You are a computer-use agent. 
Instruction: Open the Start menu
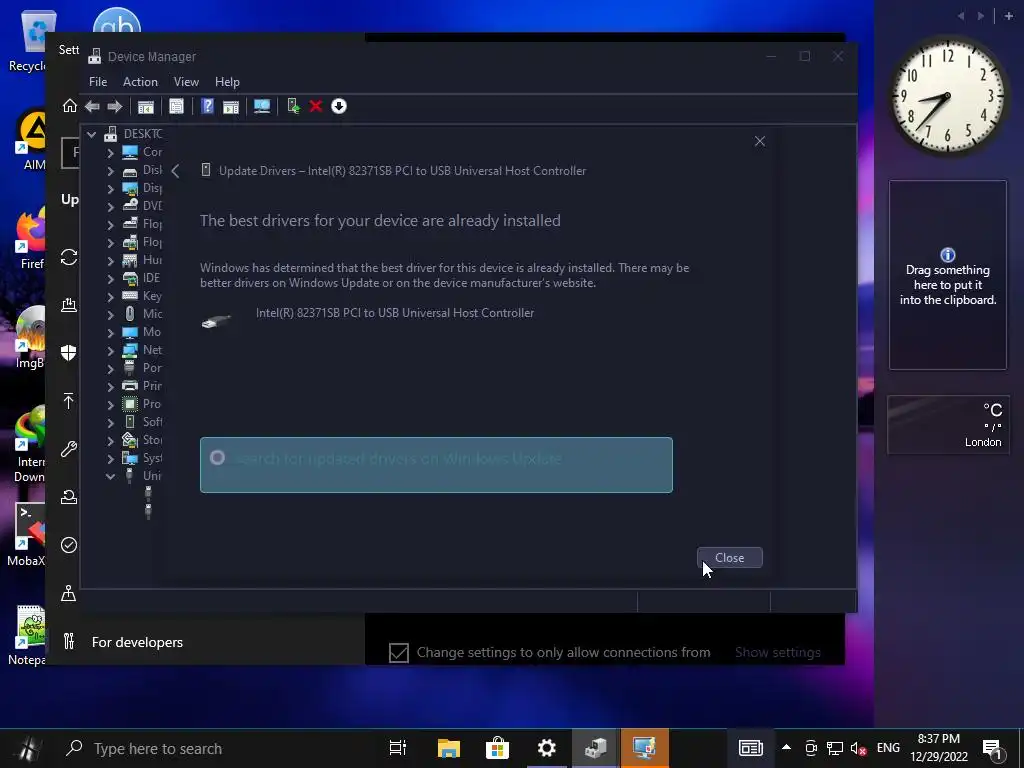[x=28, y=748]
